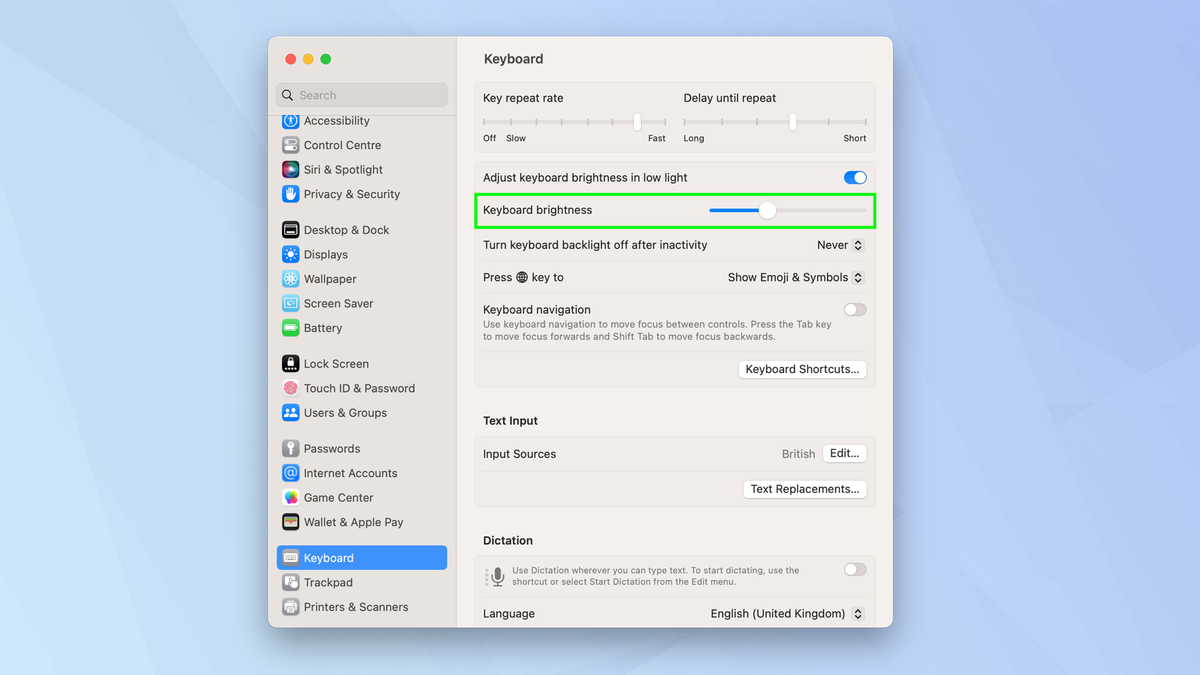Change the Globe key action dropdown
Viewport: 1200px width, 675px height.
pyautogui.click(x=795, y=277)
